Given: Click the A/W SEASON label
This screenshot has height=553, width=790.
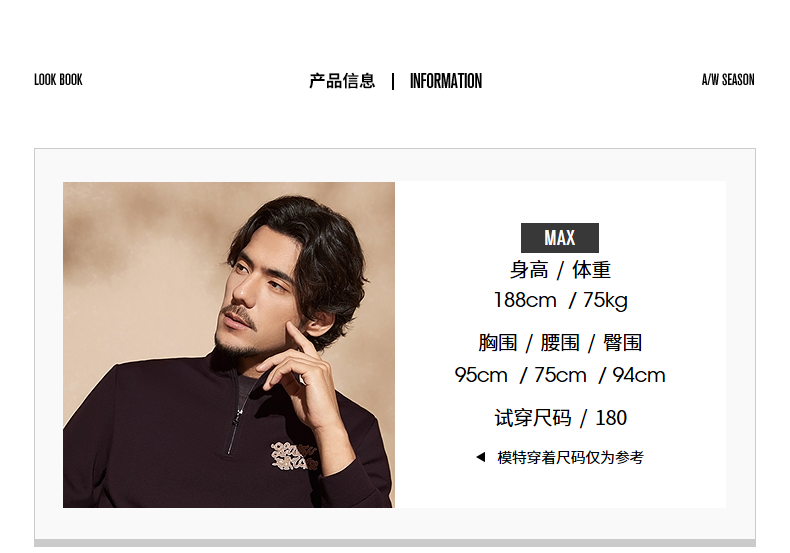Looking at the screenshot, I should (x=728, y=80).
